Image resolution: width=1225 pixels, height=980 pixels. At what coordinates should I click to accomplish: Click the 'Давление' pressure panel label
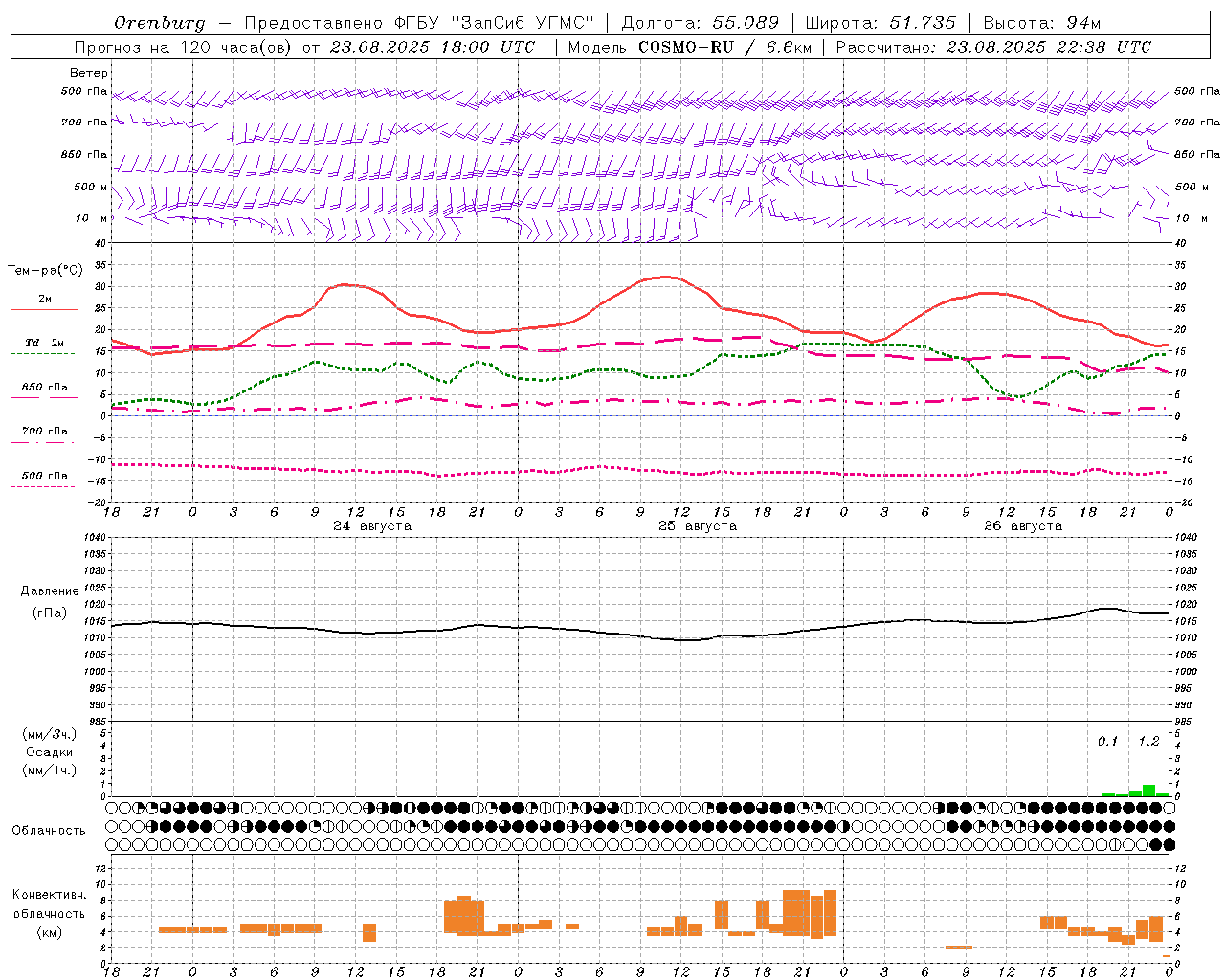pyautogui.click(x=50, y=591)
